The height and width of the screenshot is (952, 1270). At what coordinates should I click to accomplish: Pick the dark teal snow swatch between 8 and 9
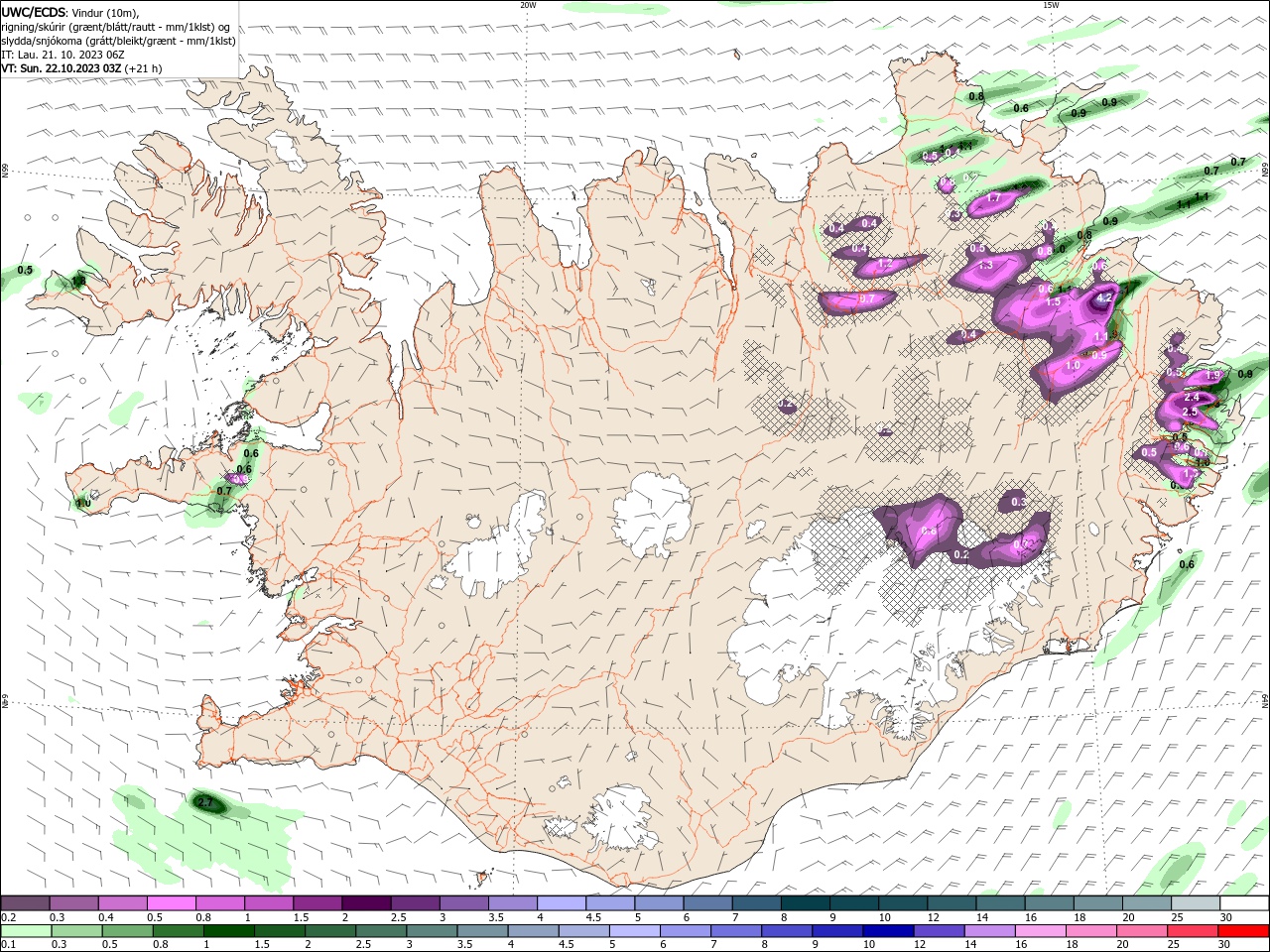(x=805, y=902)
